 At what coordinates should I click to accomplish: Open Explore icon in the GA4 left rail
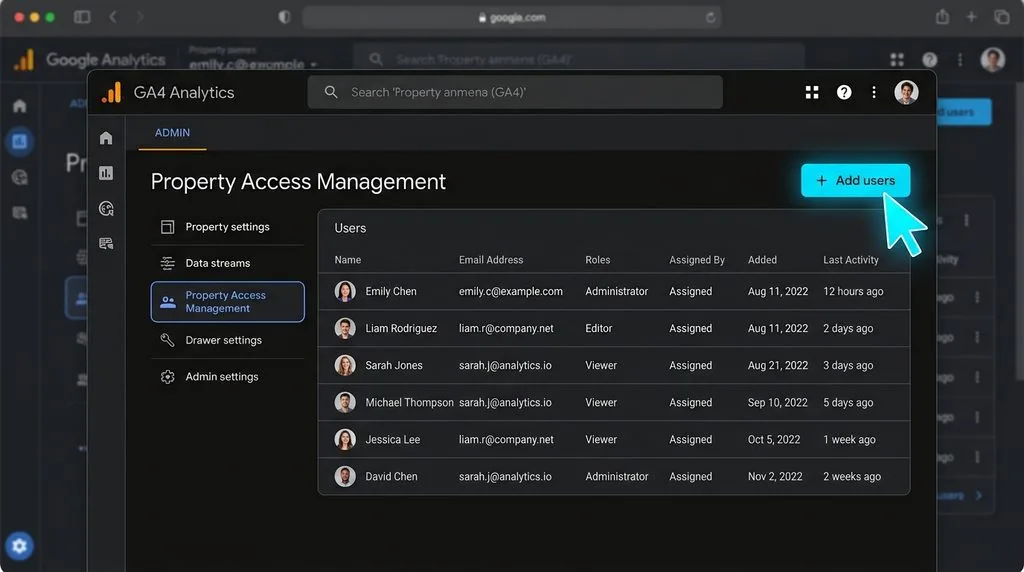[106, 208]
